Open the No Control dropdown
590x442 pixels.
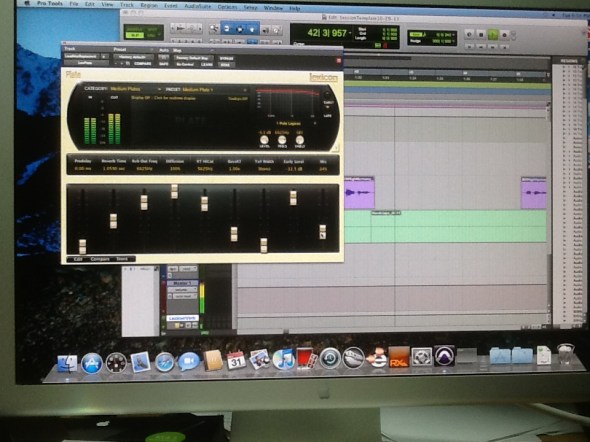coord(185,65)
